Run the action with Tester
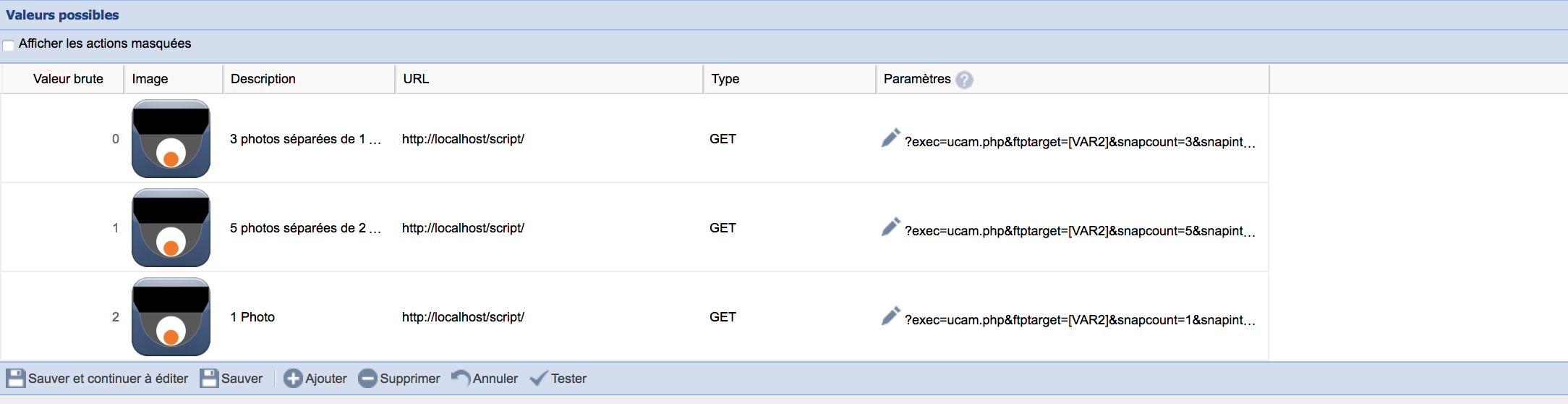The height and width of the screenshot is (404, 1568). [x=558, y=379]
